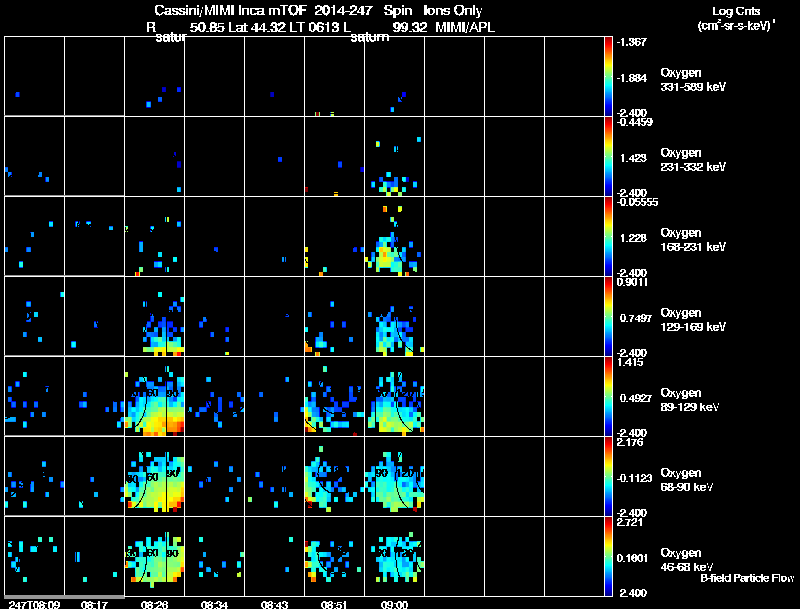Click the color bar beside Oxygen 46-68 keV
800x609 pixels.
[x=608, y=556]
